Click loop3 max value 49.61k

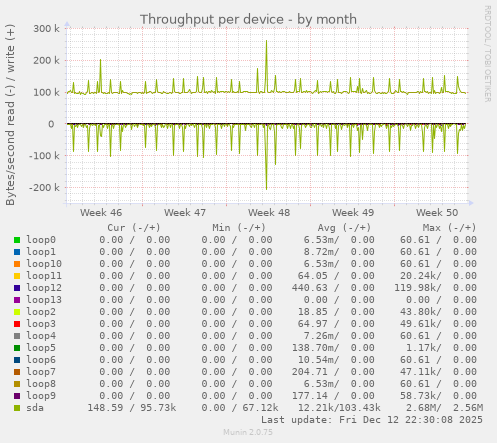pos(418,324)
